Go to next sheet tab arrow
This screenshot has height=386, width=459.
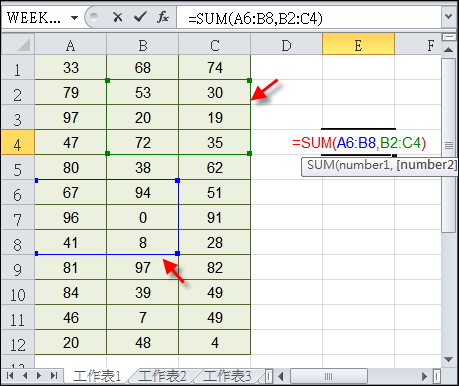[39, 376]
